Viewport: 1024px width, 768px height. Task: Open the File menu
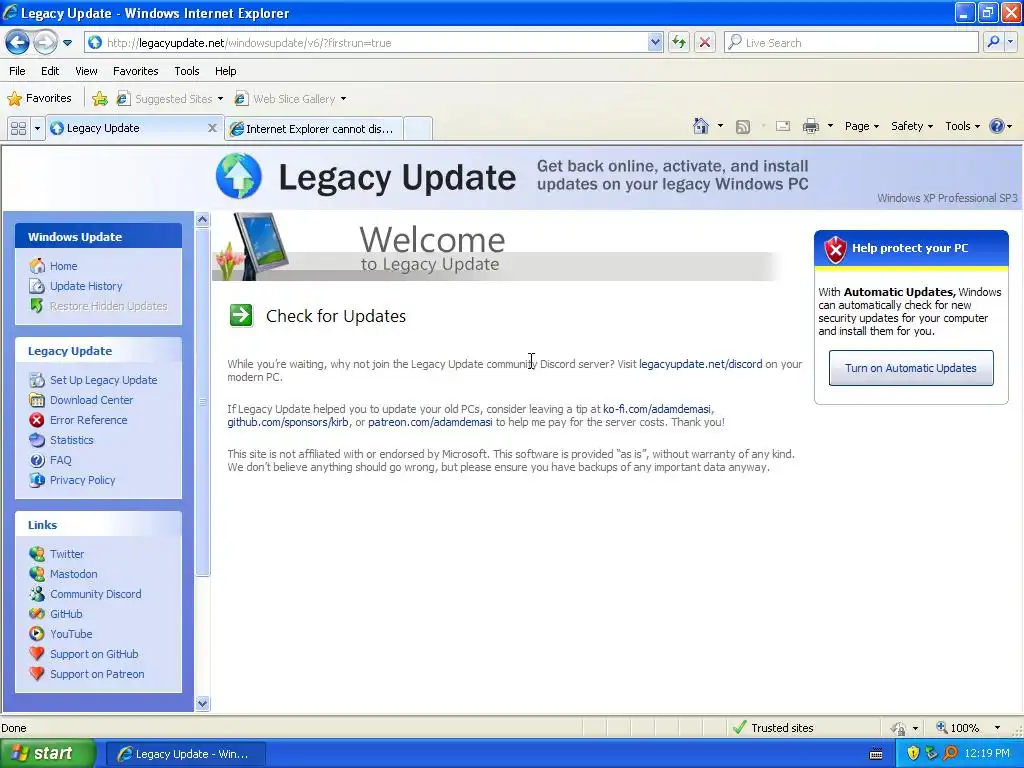(x=18, y=71)
